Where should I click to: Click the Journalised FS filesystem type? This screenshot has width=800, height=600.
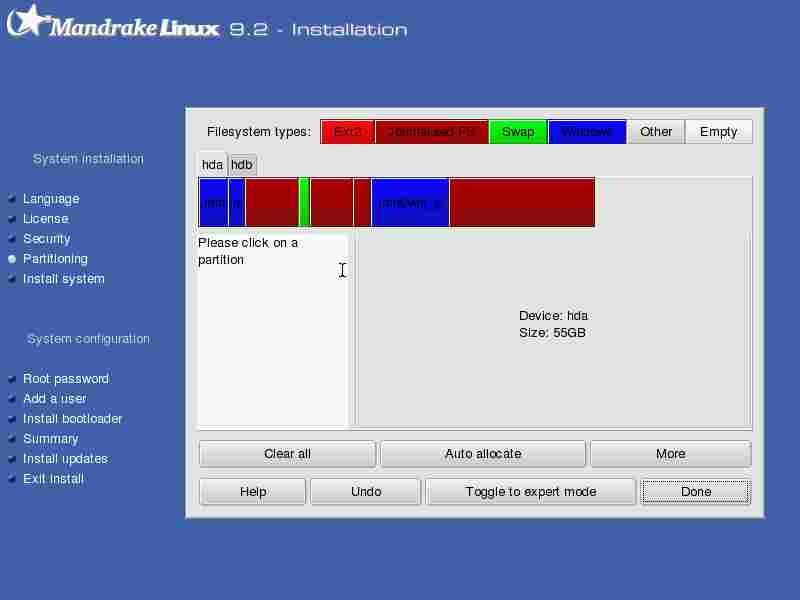point(431,132)
